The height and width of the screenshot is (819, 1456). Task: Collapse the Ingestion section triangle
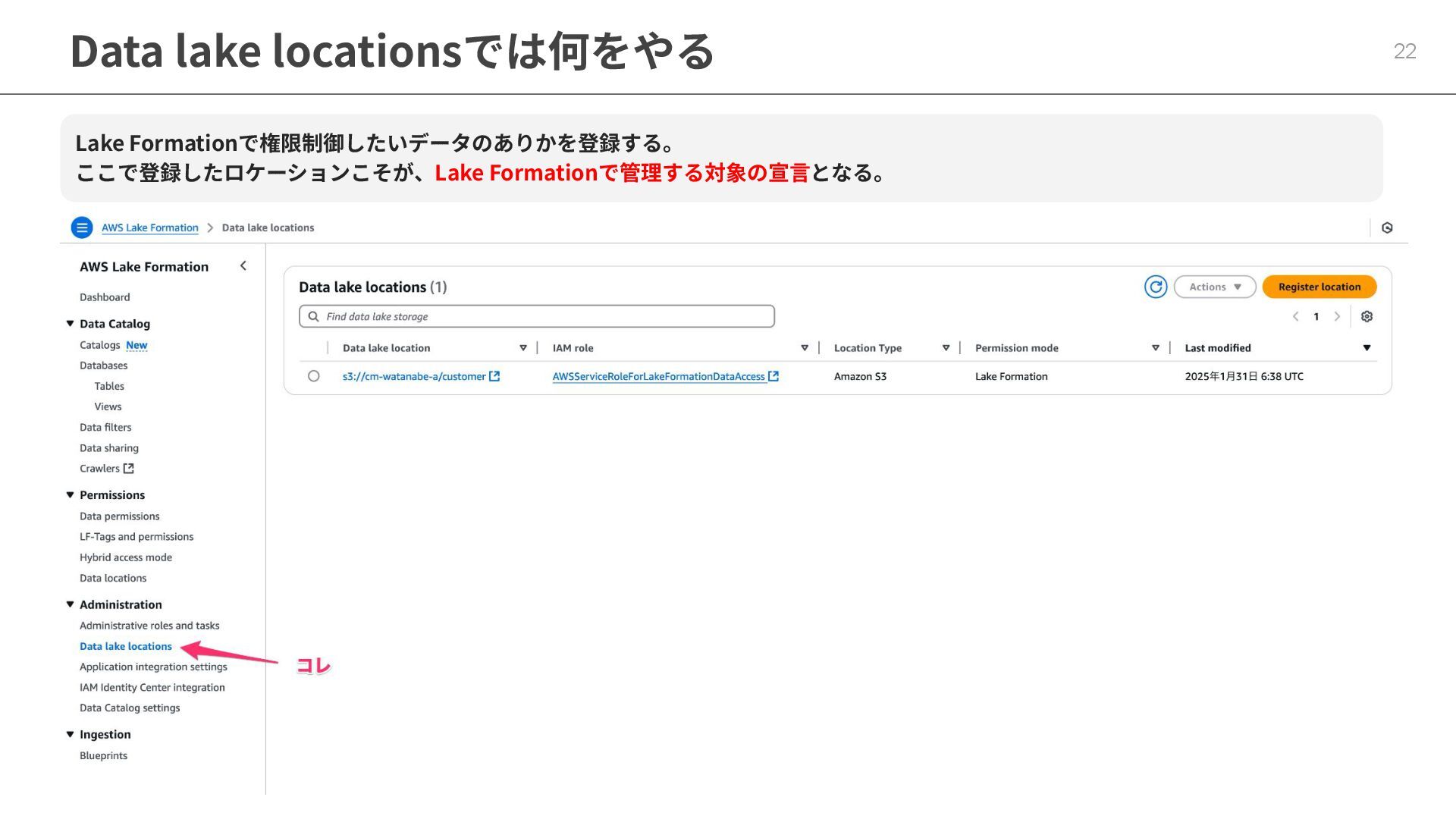pos(70,734)
